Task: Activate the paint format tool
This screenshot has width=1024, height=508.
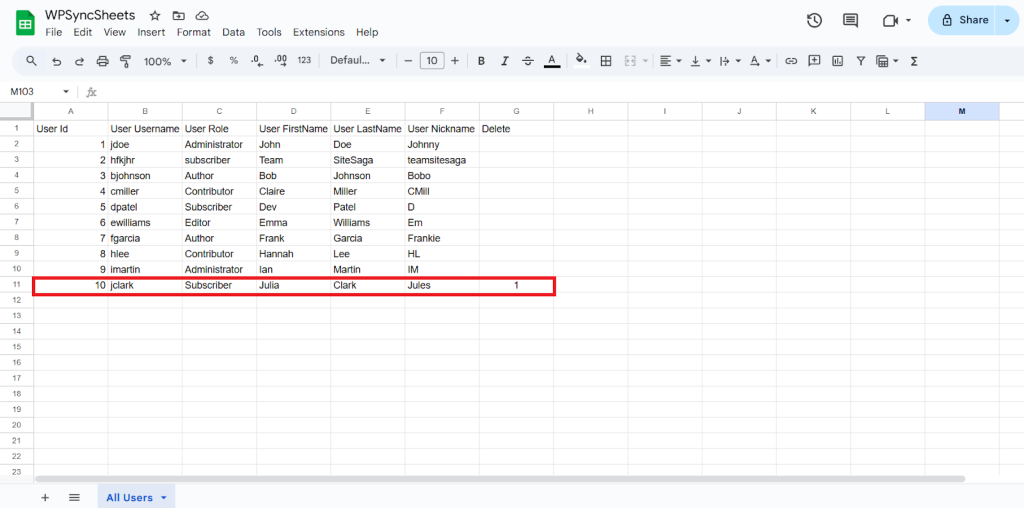Action: tap(126, 61)
